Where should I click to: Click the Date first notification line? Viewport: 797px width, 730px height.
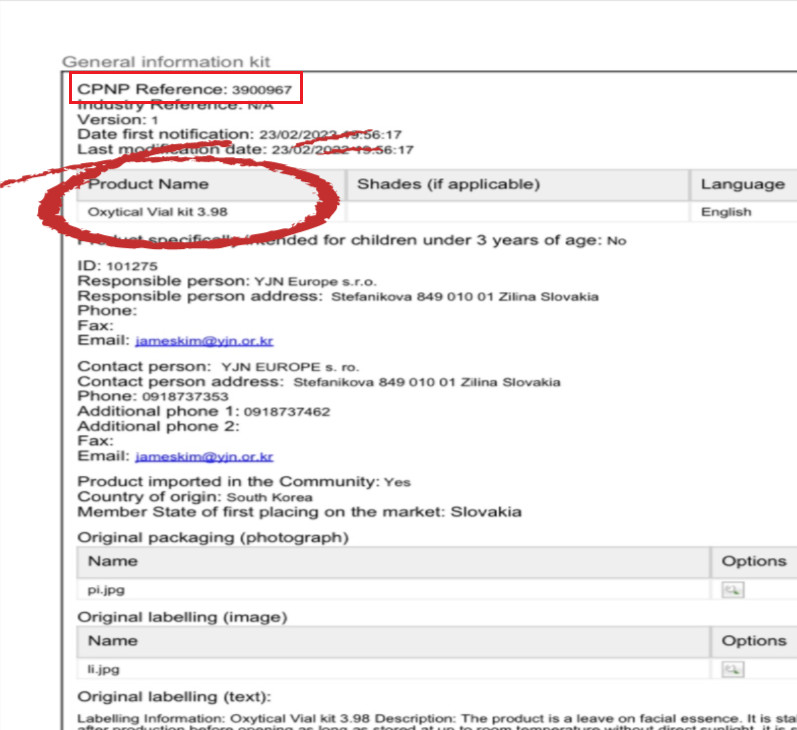[x=239, y=135]
